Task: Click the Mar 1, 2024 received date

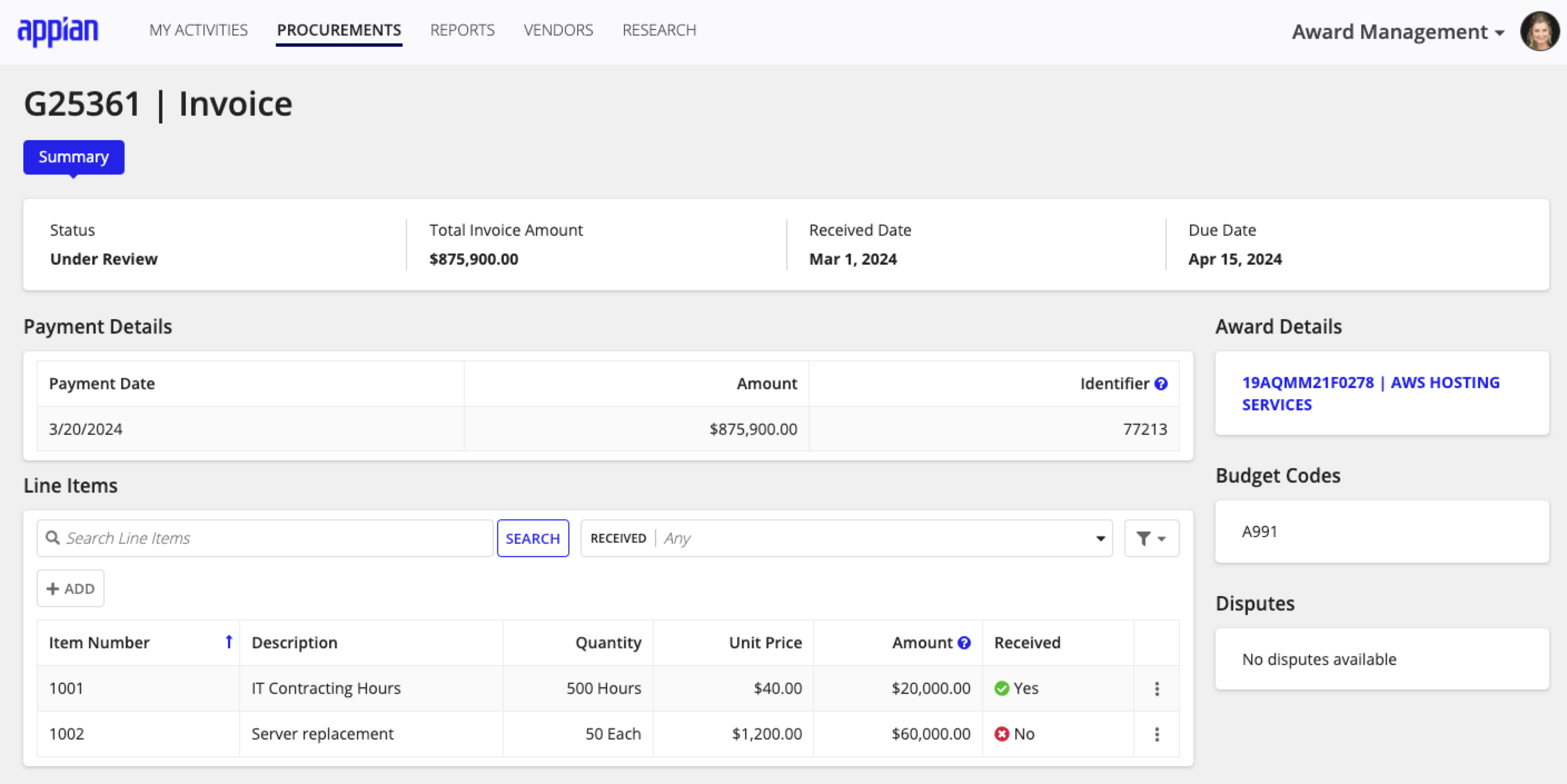Action: (x=853, y=259)
